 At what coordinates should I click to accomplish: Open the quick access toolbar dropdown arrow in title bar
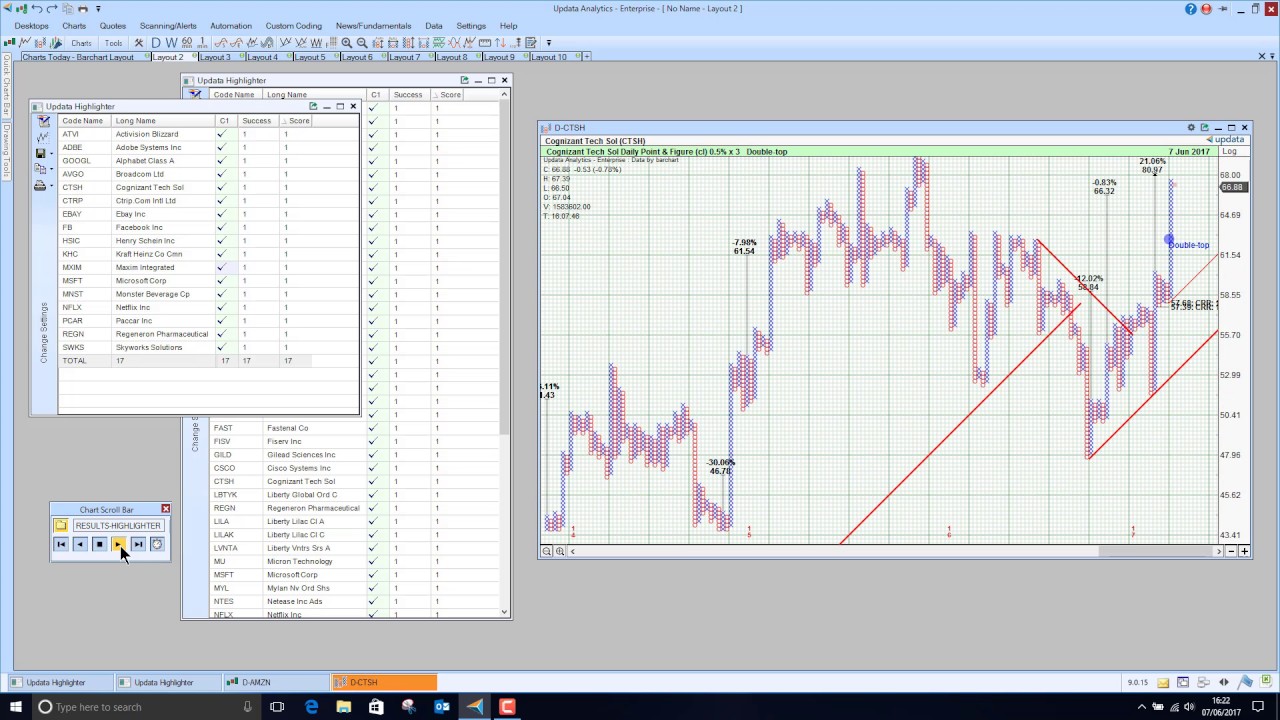[98, 9]
